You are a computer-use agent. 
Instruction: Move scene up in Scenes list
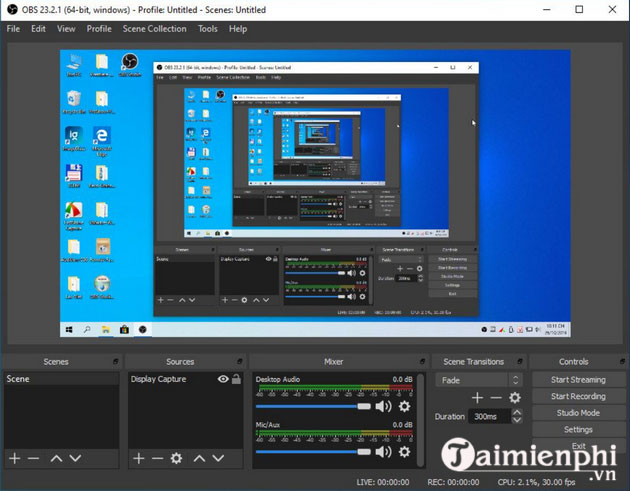56,458
